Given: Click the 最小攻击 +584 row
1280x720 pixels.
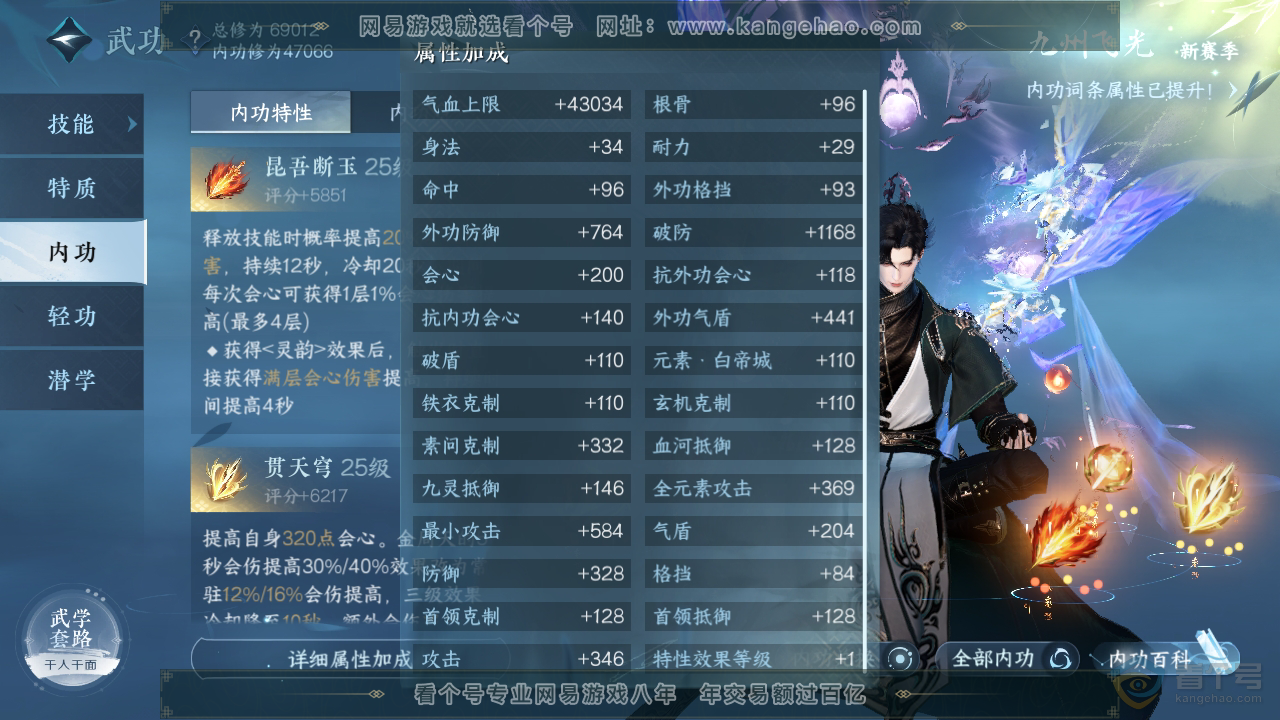Looking at the screenshot, I should point(522,531).
